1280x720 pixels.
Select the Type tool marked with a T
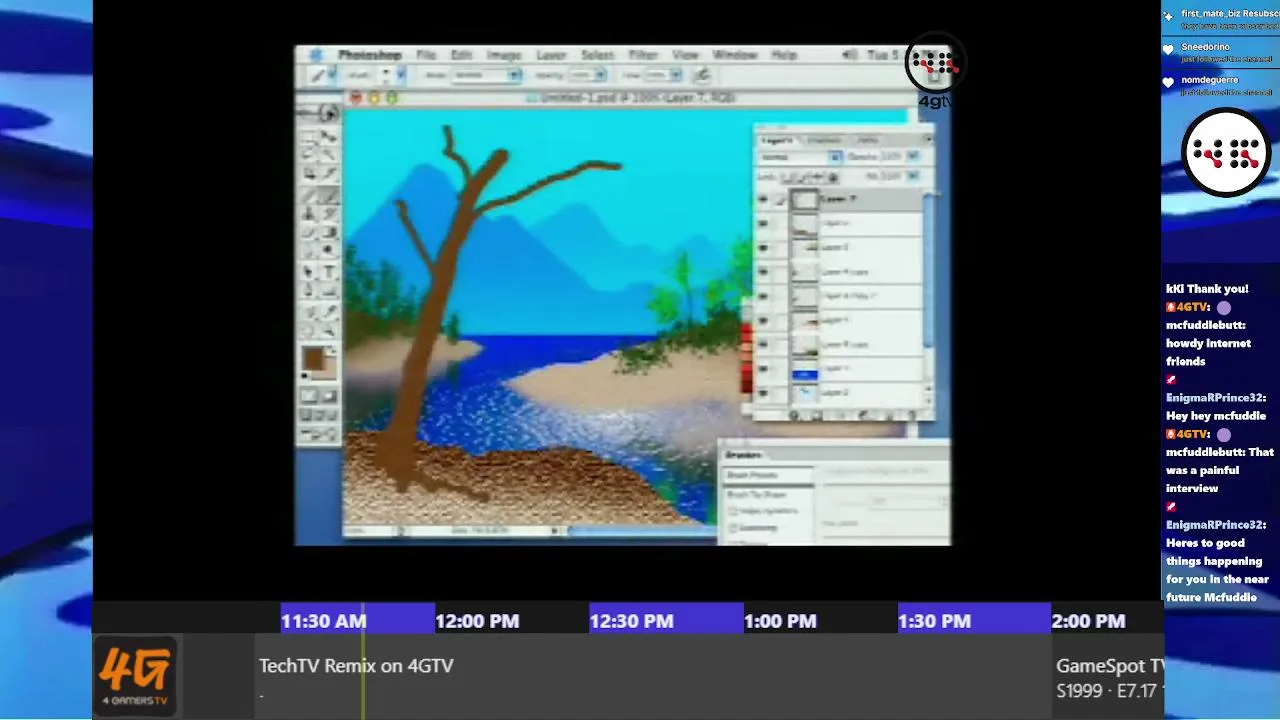(x=328, y=272)
